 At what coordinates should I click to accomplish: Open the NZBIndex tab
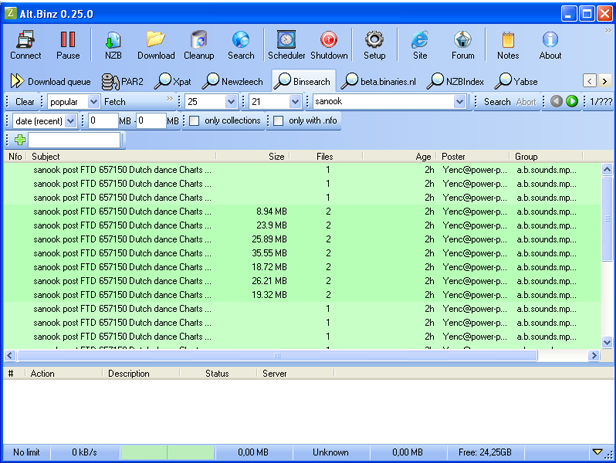click(455, 81)
